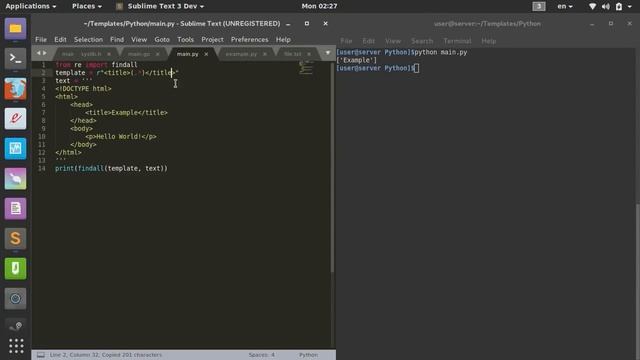
Task: Open the Find menu
Action: click(x=117, y=40)
